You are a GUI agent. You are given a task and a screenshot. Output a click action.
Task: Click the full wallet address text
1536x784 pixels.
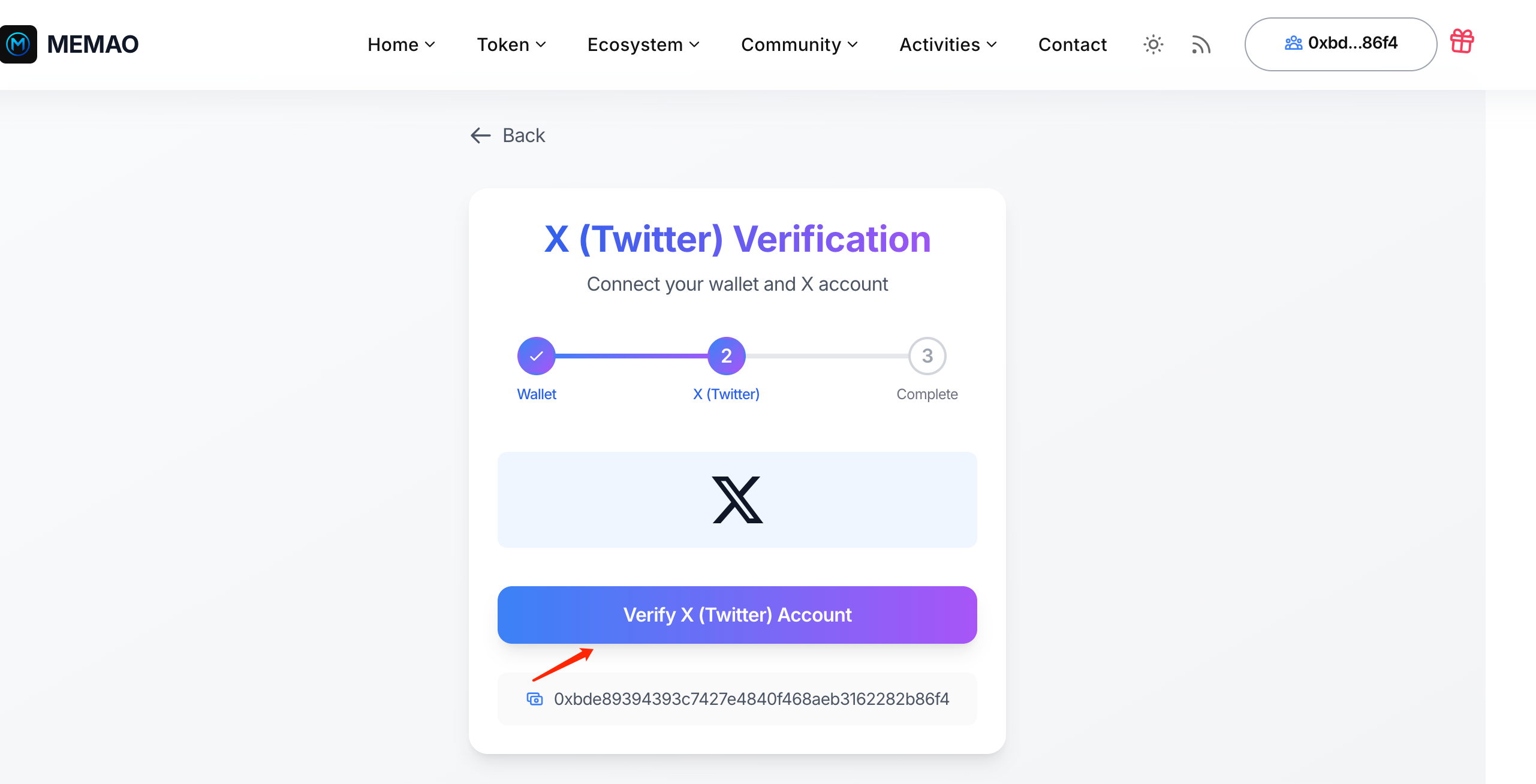tap(751, 699)
